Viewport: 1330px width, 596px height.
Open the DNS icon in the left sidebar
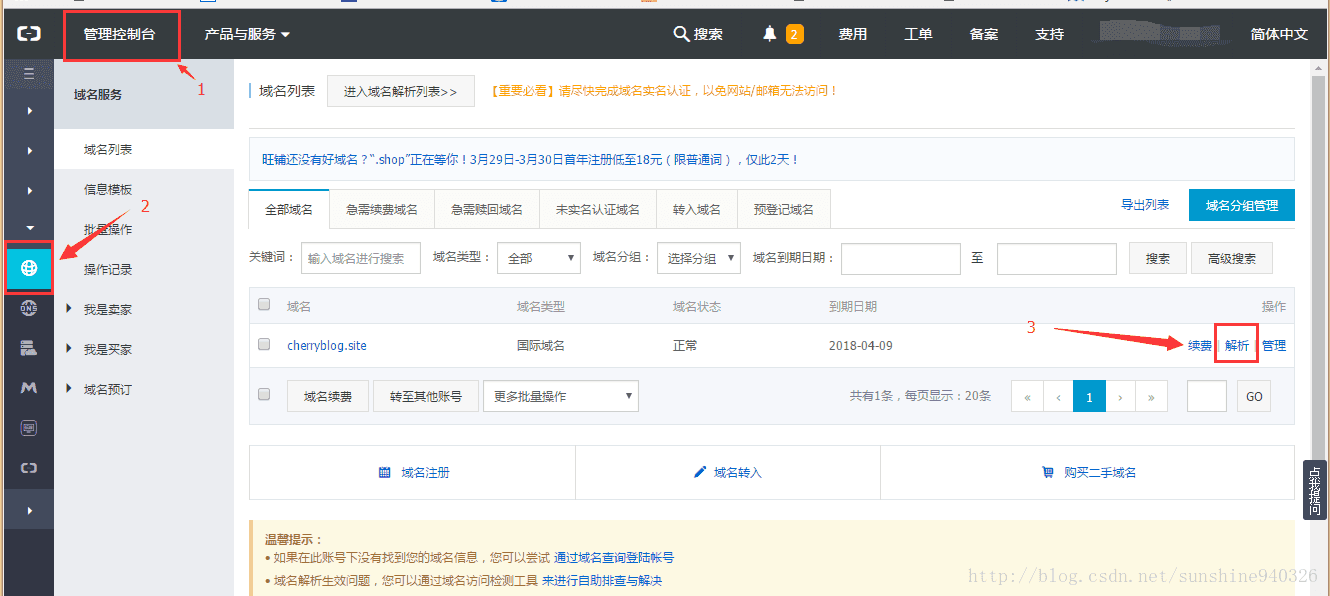tap(28, 308)
